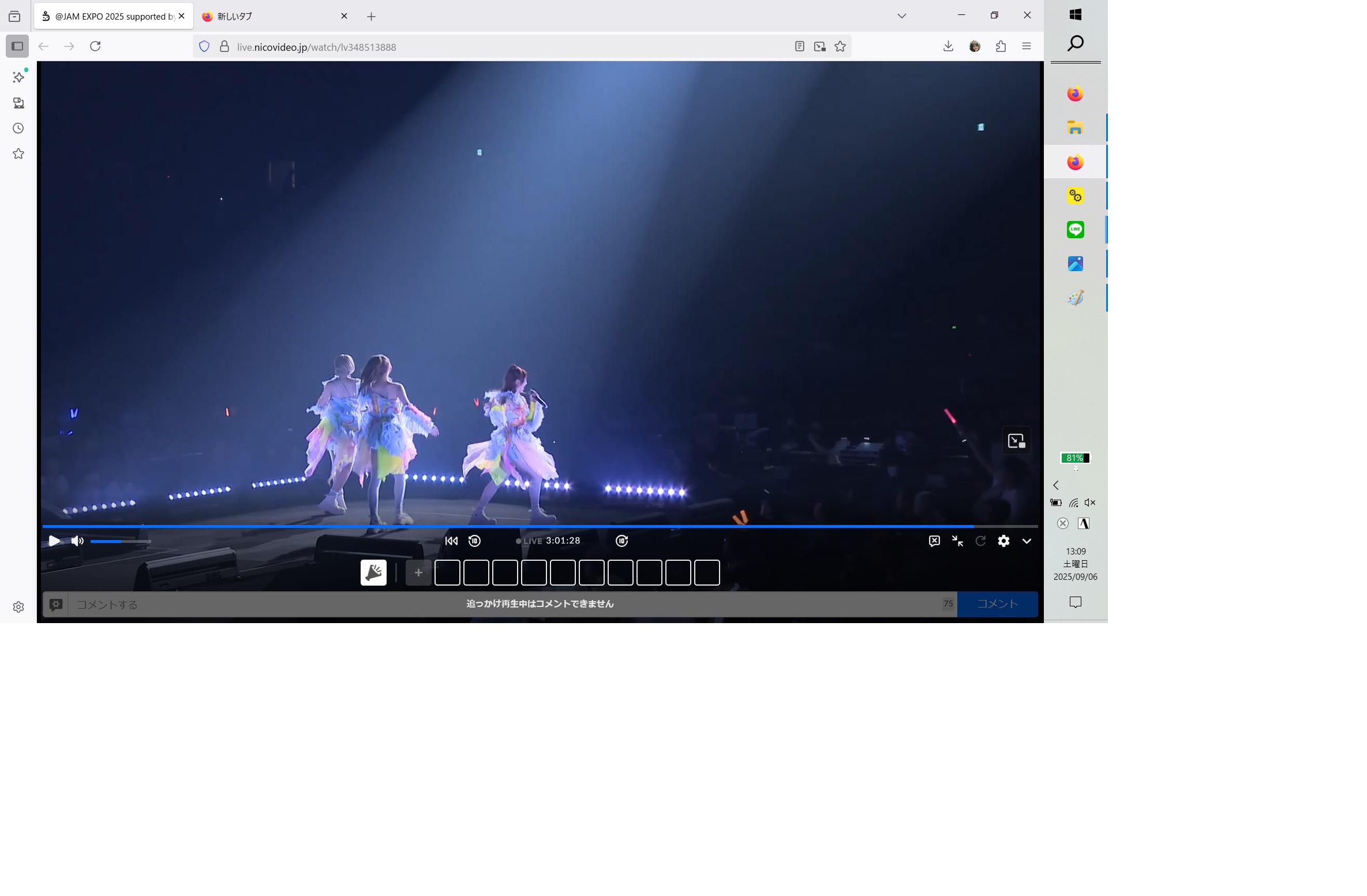Skip forward 10 seconds in the stream
The height and width of the screenshot is (896, 1367).
pyautogui.click(x=621, y=541)
